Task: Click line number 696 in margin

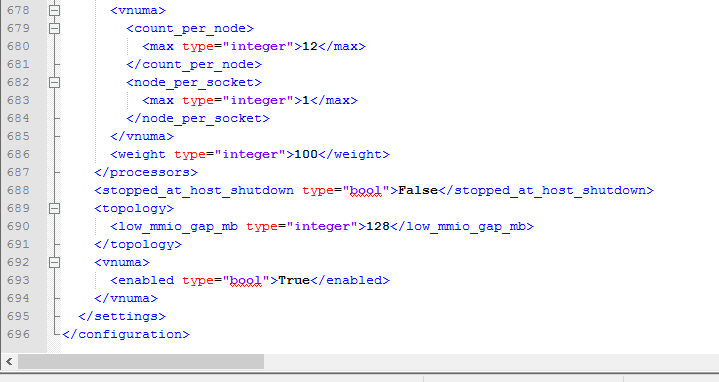Action: point(18,334)
